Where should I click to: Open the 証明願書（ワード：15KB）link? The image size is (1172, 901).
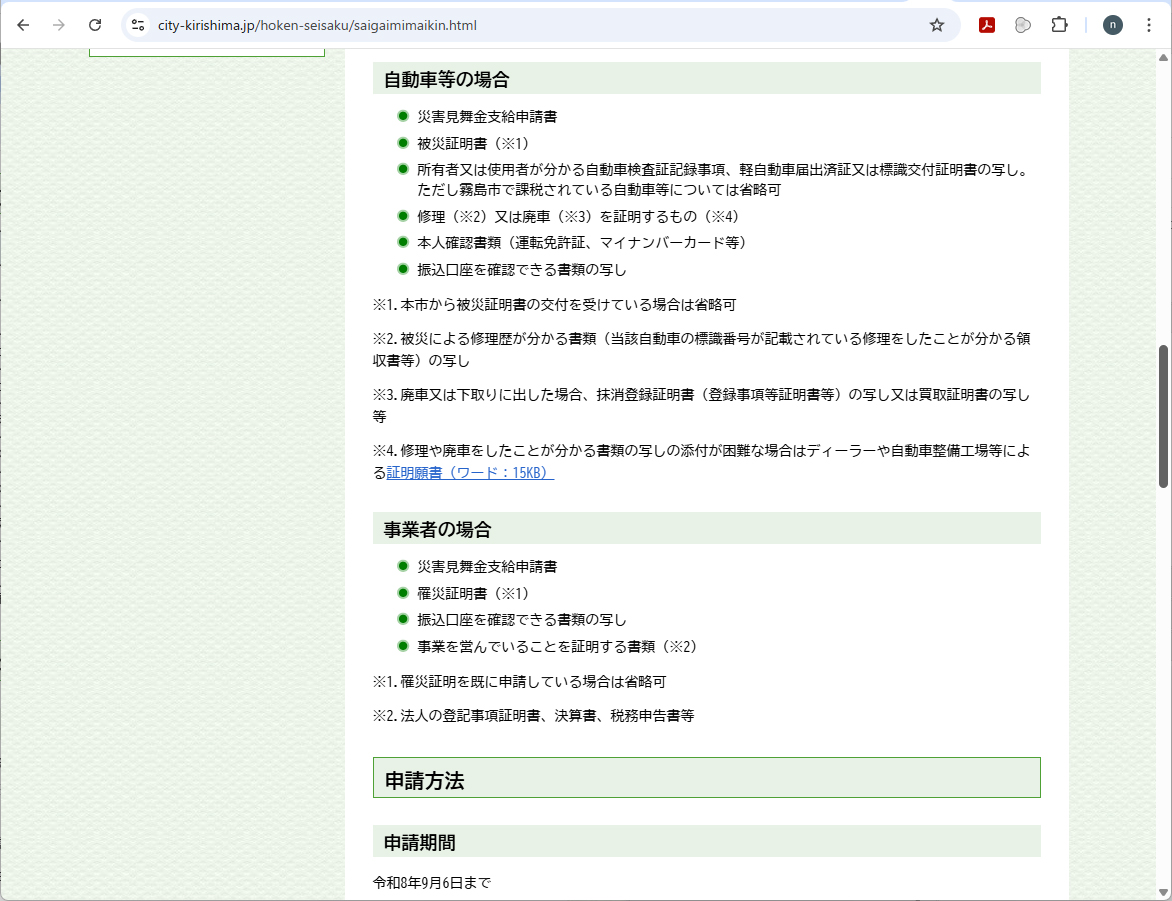pyautogui.click(x=470, y=473)
